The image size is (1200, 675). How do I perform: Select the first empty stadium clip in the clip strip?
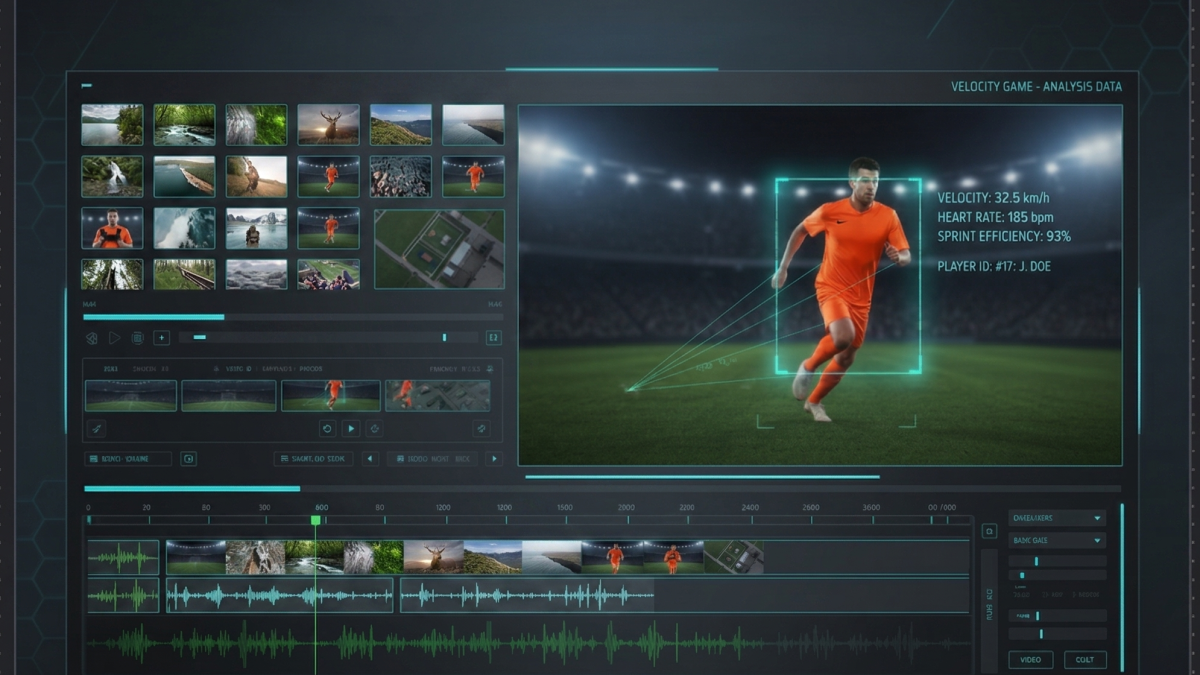coord(131,395)
